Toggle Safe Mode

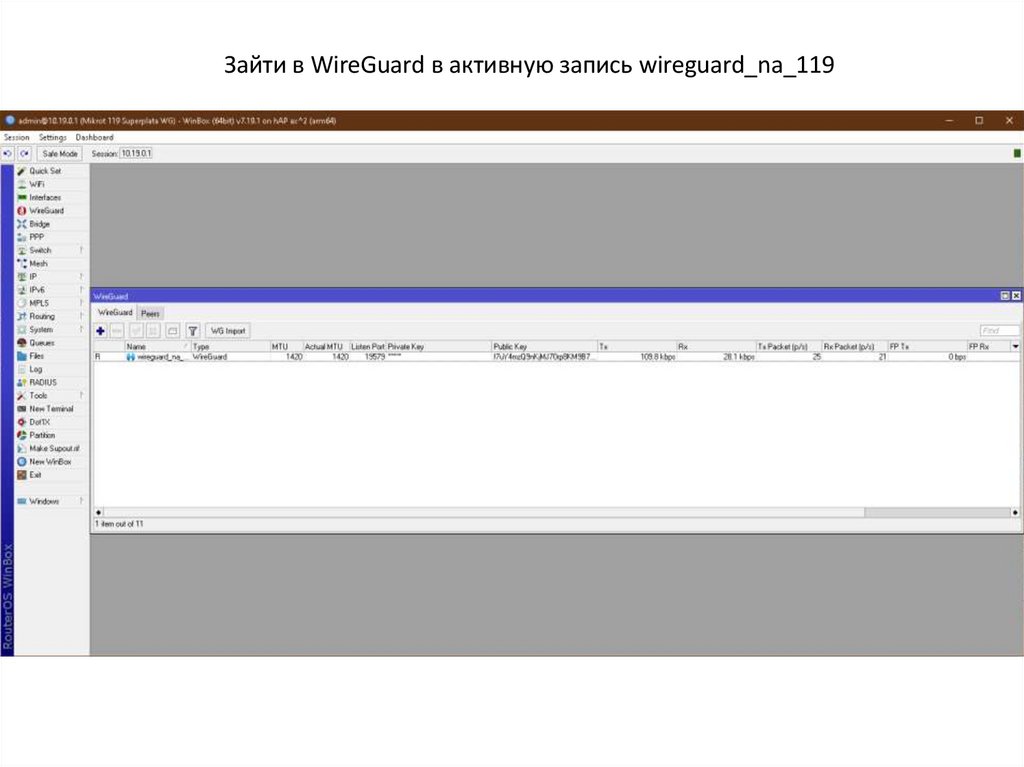click(59, 154)
